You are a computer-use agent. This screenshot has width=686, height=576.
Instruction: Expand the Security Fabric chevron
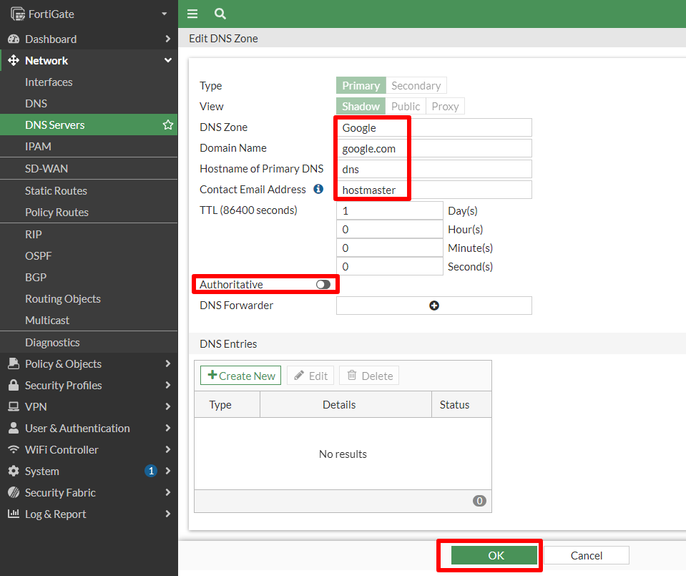[x=168, y=492]
